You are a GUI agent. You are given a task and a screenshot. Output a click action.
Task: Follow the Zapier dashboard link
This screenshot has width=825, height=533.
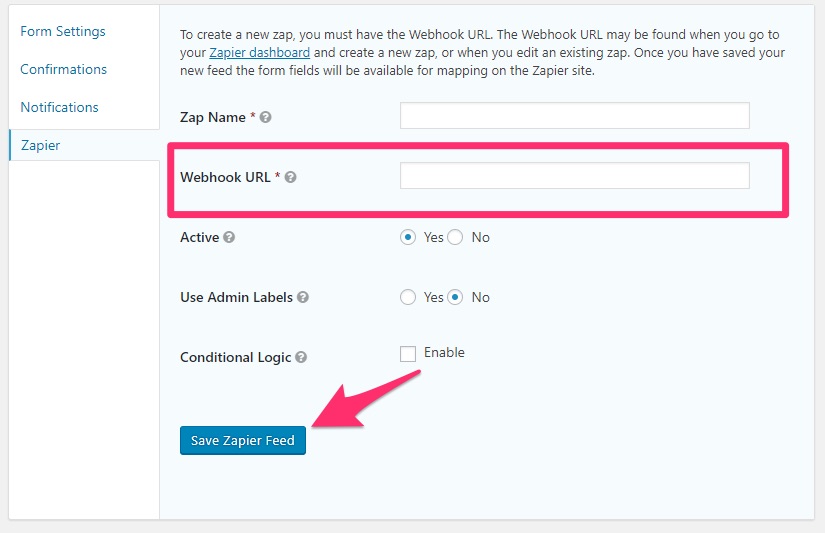tap(259, 53)
